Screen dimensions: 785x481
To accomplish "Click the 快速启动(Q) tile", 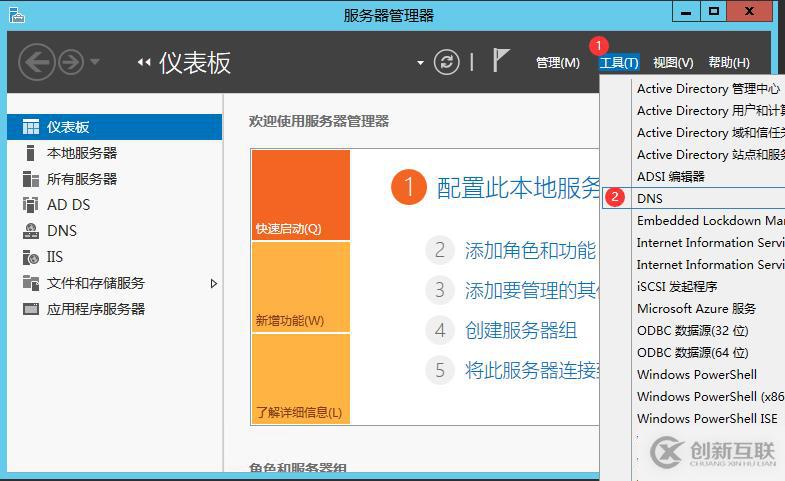I will (x=301, y=195).
